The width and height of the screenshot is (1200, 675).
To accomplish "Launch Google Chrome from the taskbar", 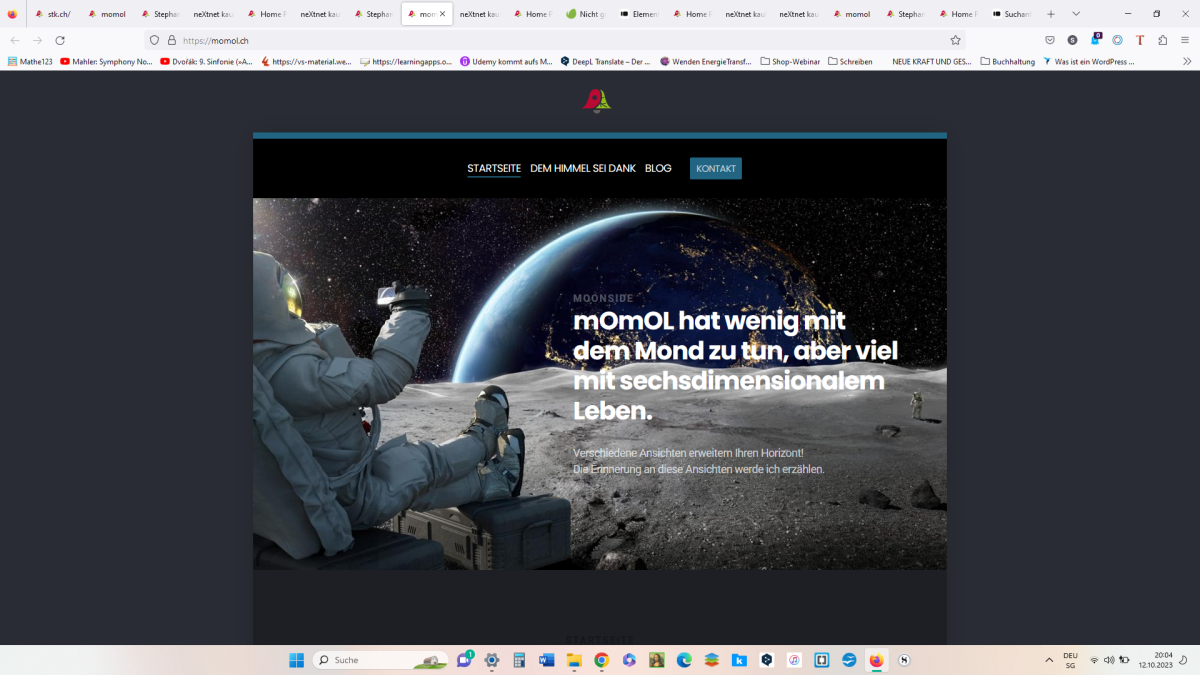I will click(x=601, y=660).
